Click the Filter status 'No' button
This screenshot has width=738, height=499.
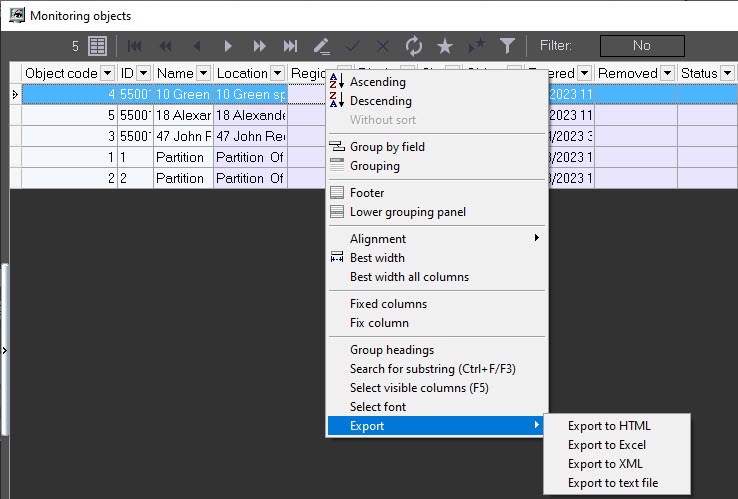642,46
